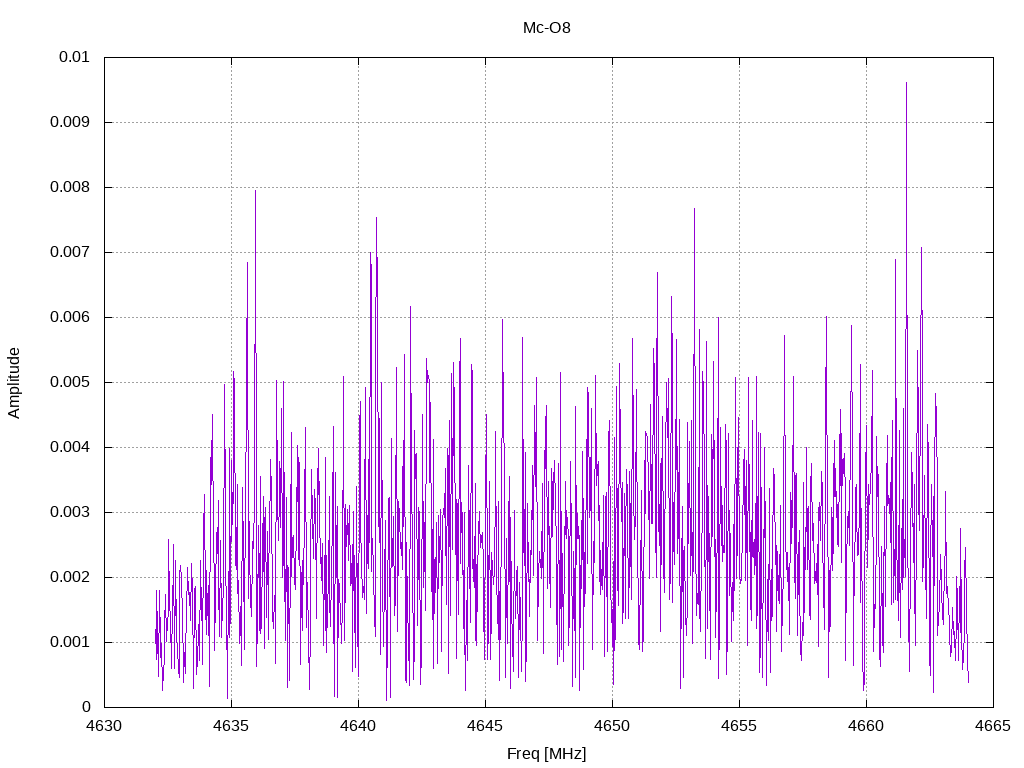
Task: Click x-axis tick label 4630
Action: click(104, 726)
